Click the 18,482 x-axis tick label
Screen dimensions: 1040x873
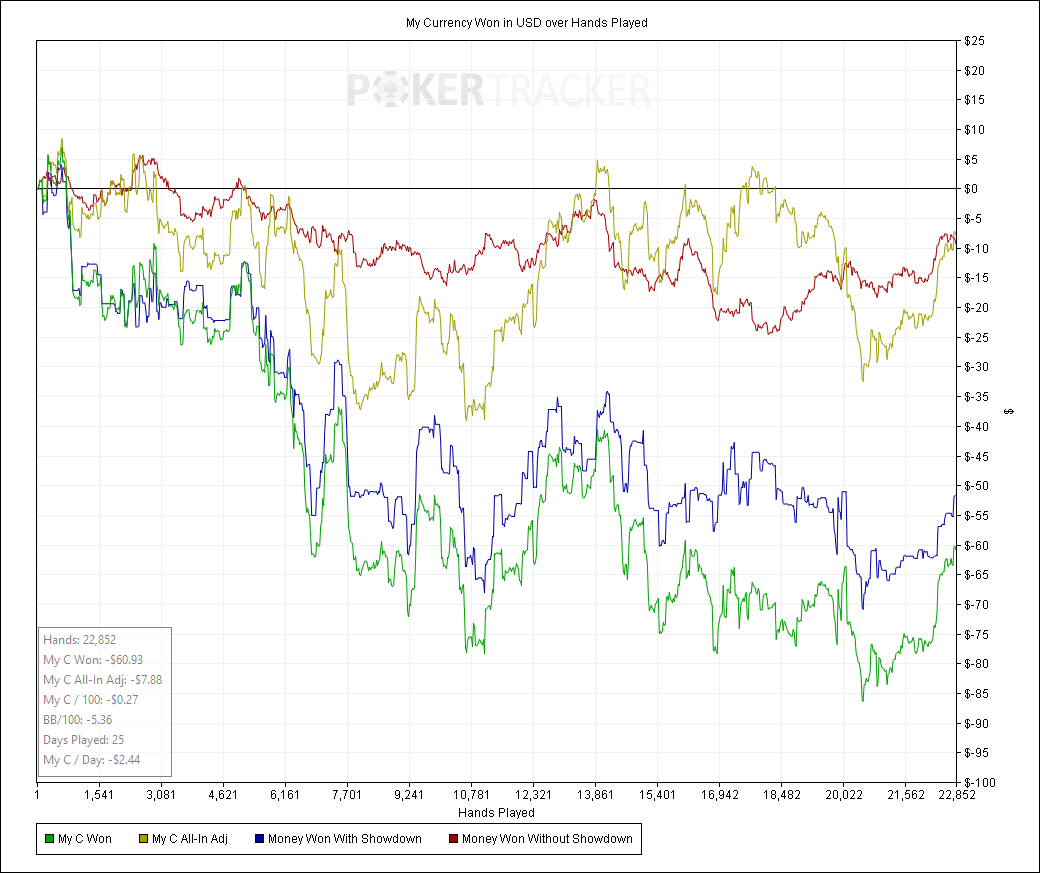(781, 795)
